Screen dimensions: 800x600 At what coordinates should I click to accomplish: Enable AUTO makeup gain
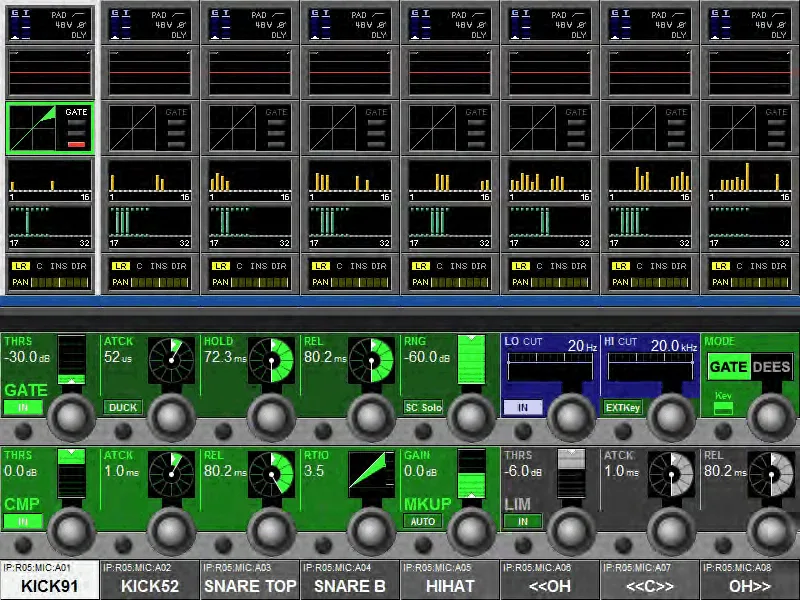pyautogui.click(x=423, y=521)
